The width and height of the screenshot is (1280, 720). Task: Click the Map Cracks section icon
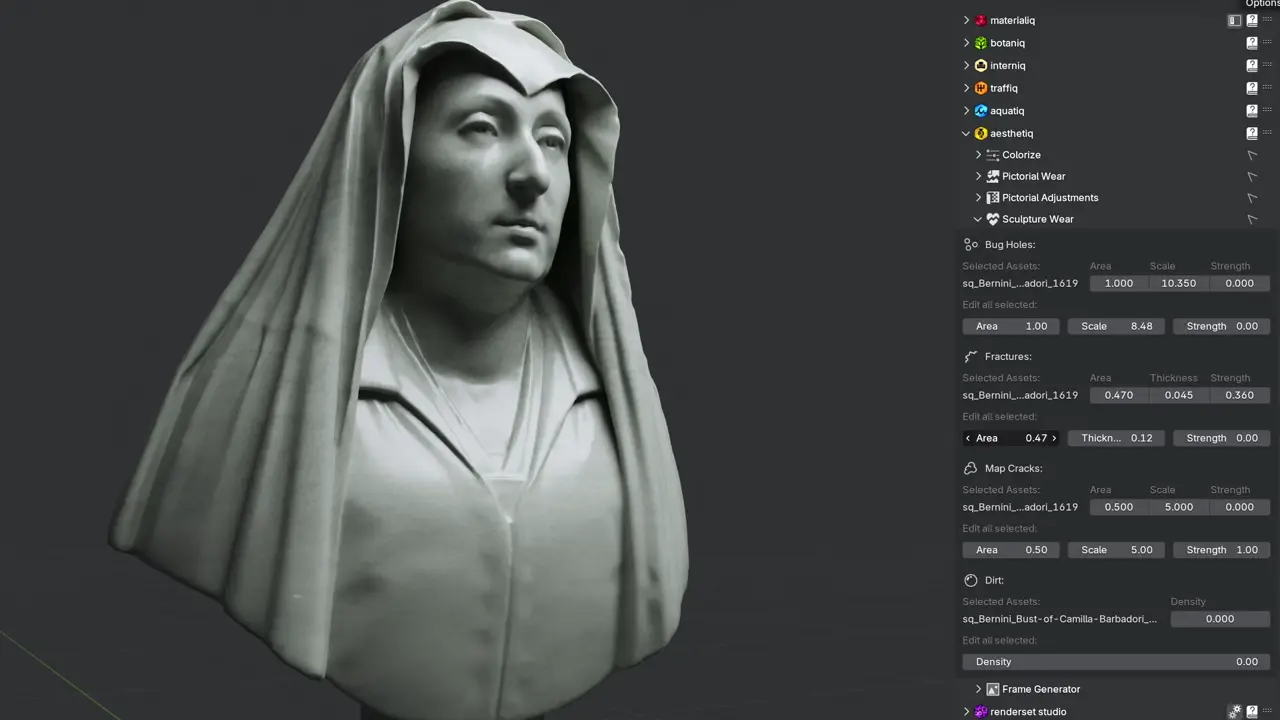(x=970, y=469)
